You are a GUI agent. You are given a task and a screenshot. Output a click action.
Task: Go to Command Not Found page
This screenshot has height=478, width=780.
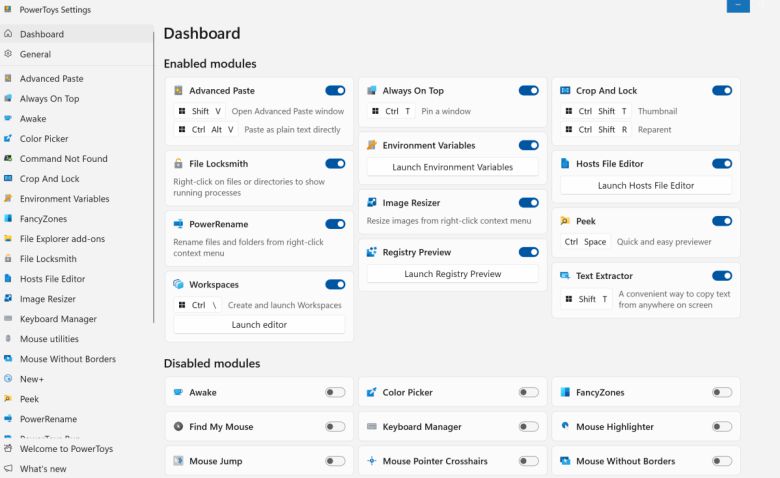pyautogui.click(x=63, y=159)
